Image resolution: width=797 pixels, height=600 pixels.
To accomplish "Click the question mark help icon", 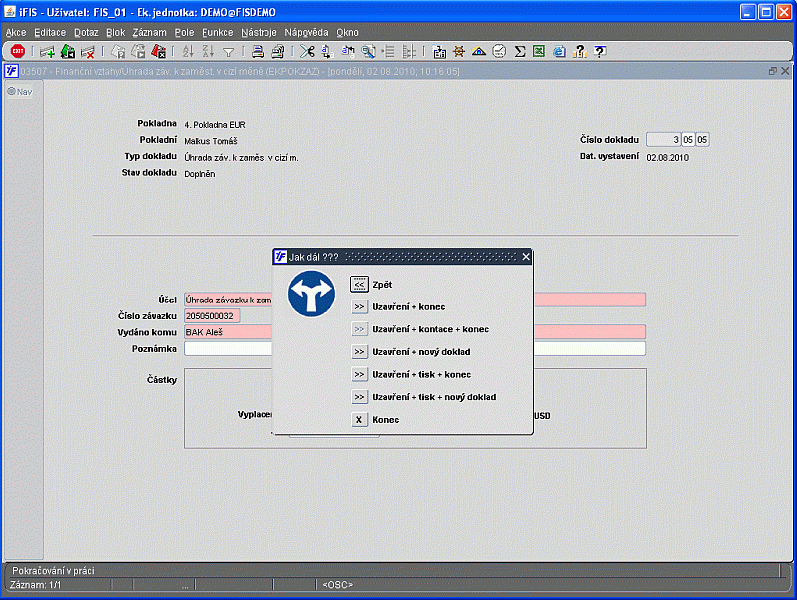I will (599, 51).
